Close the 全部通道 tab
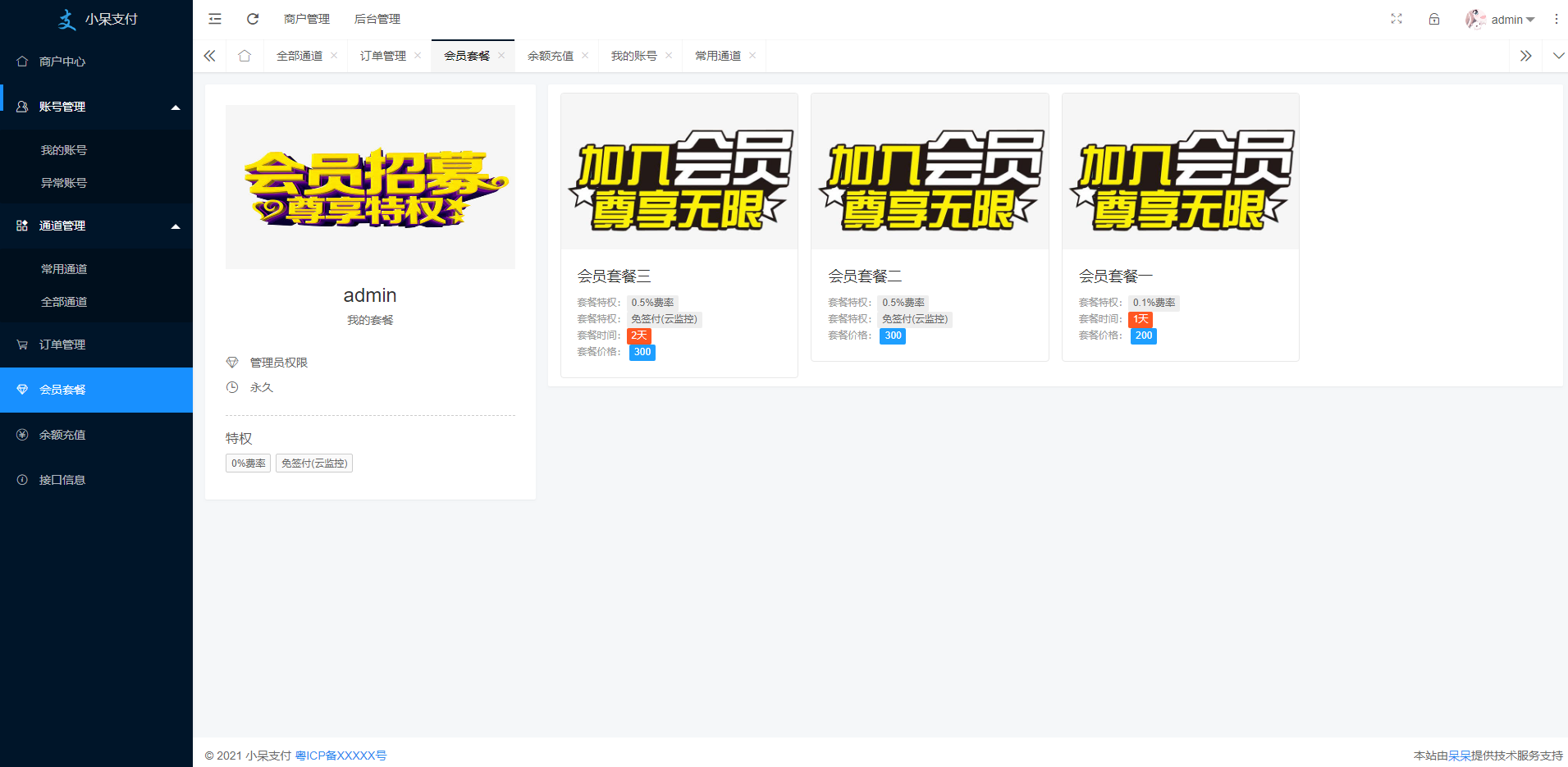 tap(334, 56)
